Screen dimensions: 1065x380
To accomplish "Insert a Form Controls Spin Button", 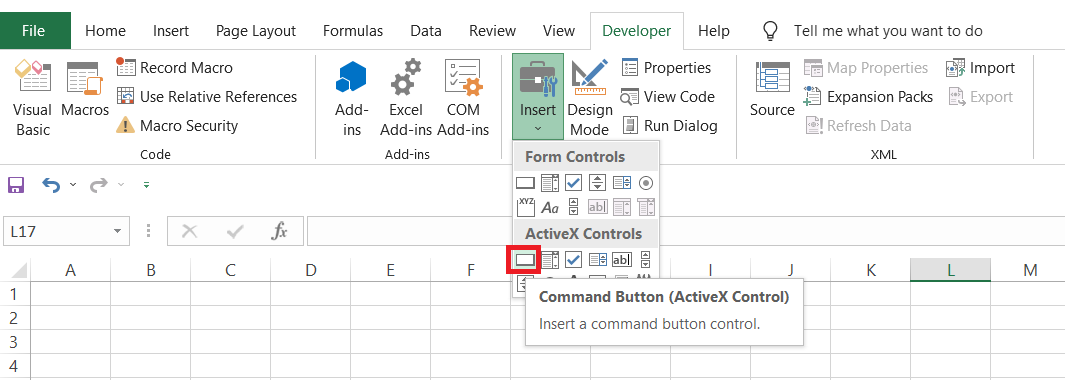I will coord(597,182).
